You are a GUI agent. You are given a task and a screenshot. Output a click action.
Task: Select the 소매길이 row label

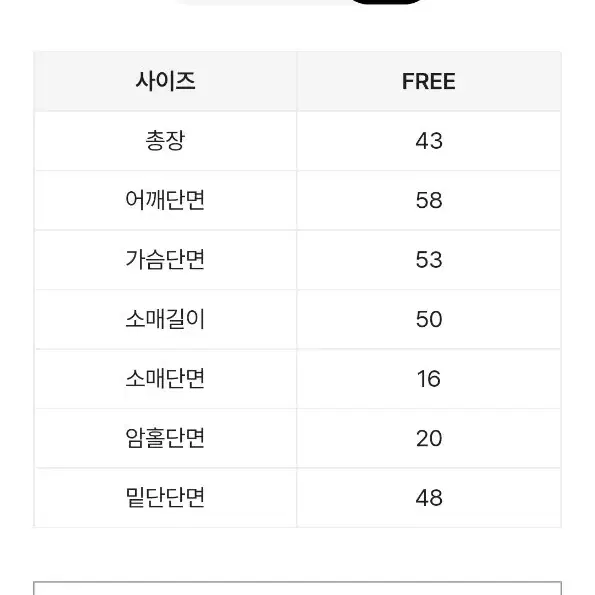[165, 319]
